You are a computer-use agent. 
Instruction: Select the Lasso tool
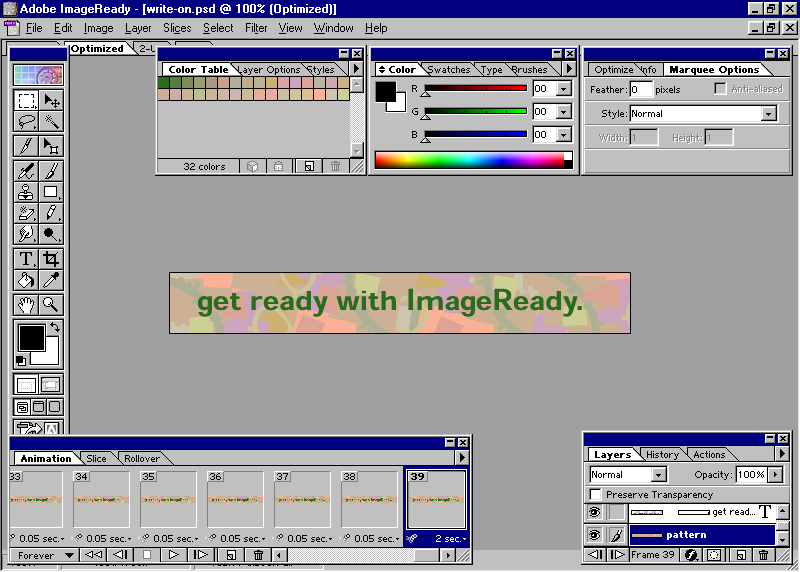26,122
